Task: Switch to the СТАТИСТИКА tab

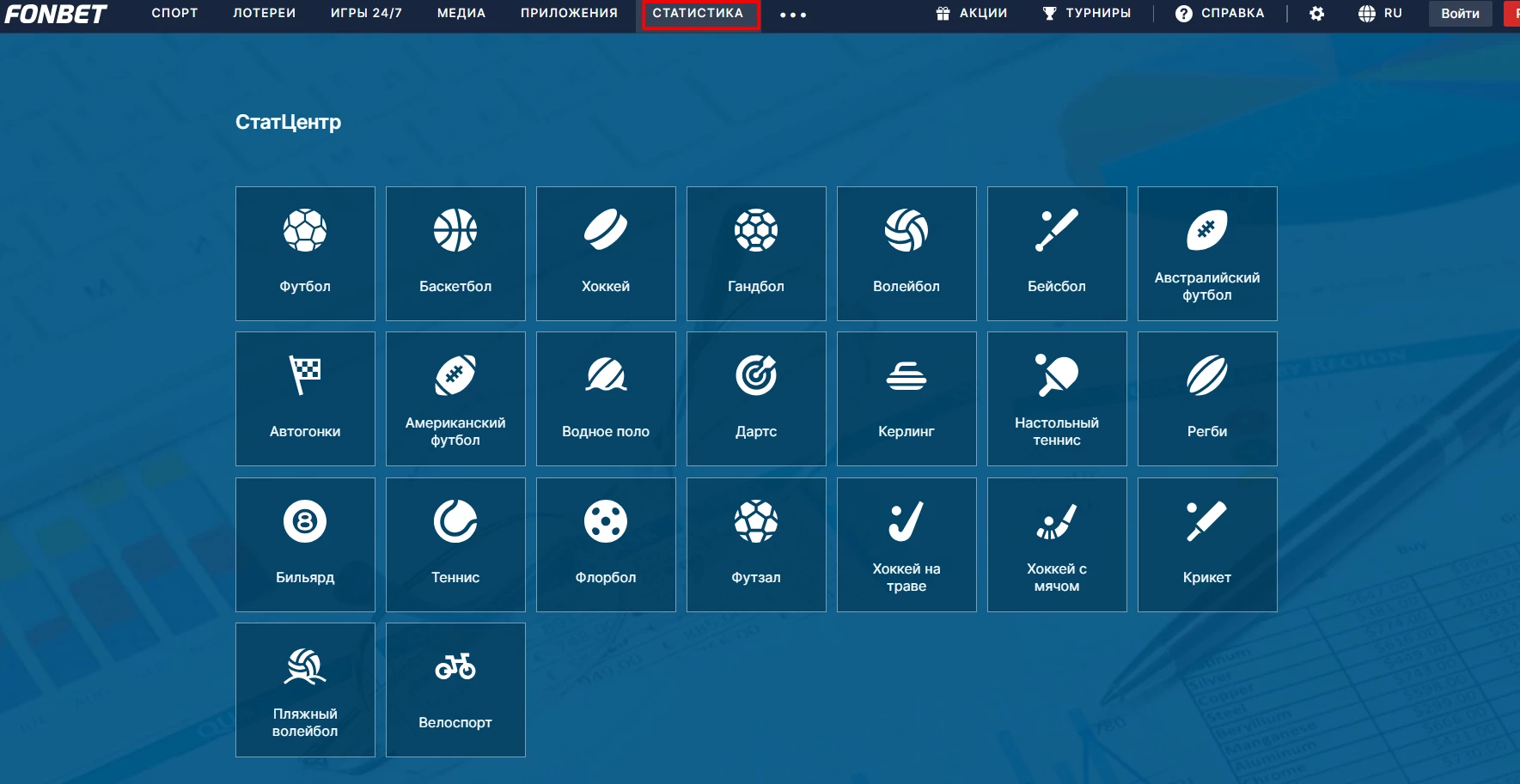Action: [x=698, y=14]
